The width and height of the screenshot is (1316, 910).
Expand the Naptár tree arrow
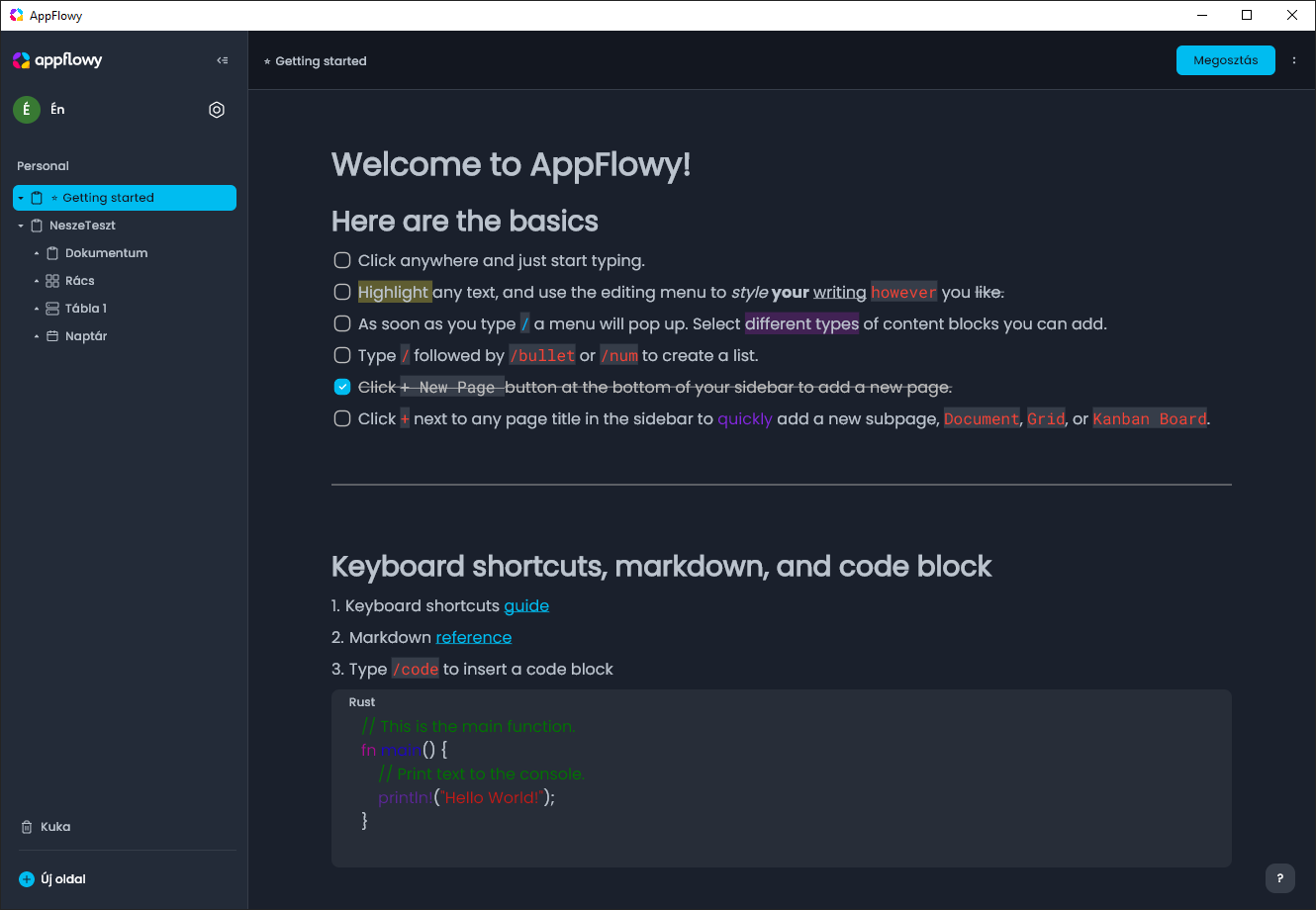tap(37, 336)
